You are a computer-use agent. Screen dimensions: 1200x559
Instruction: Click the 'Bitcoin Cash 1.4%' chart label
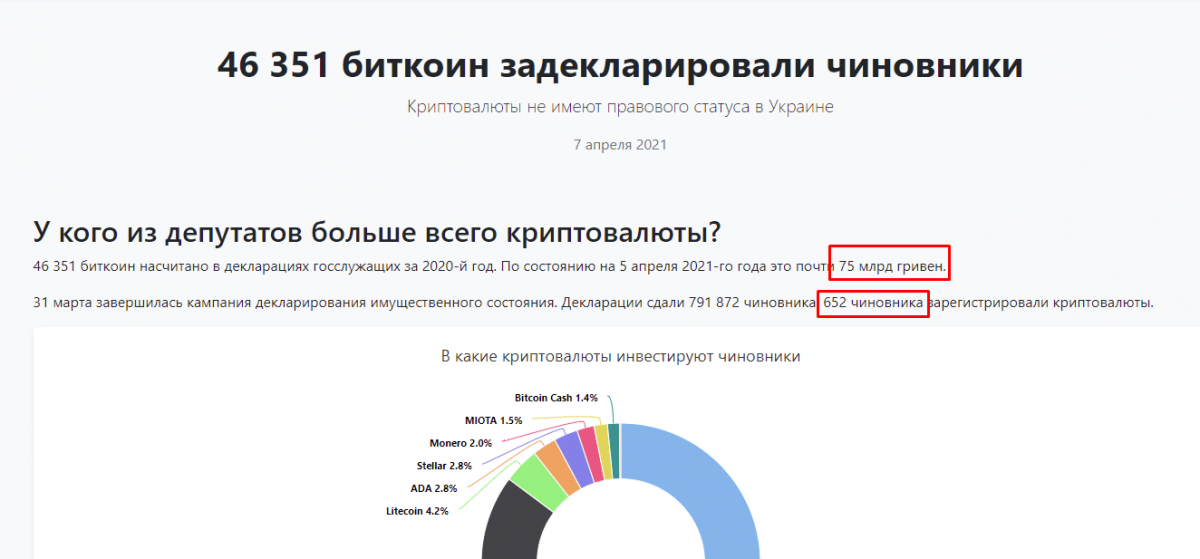(x=556, y=398)
